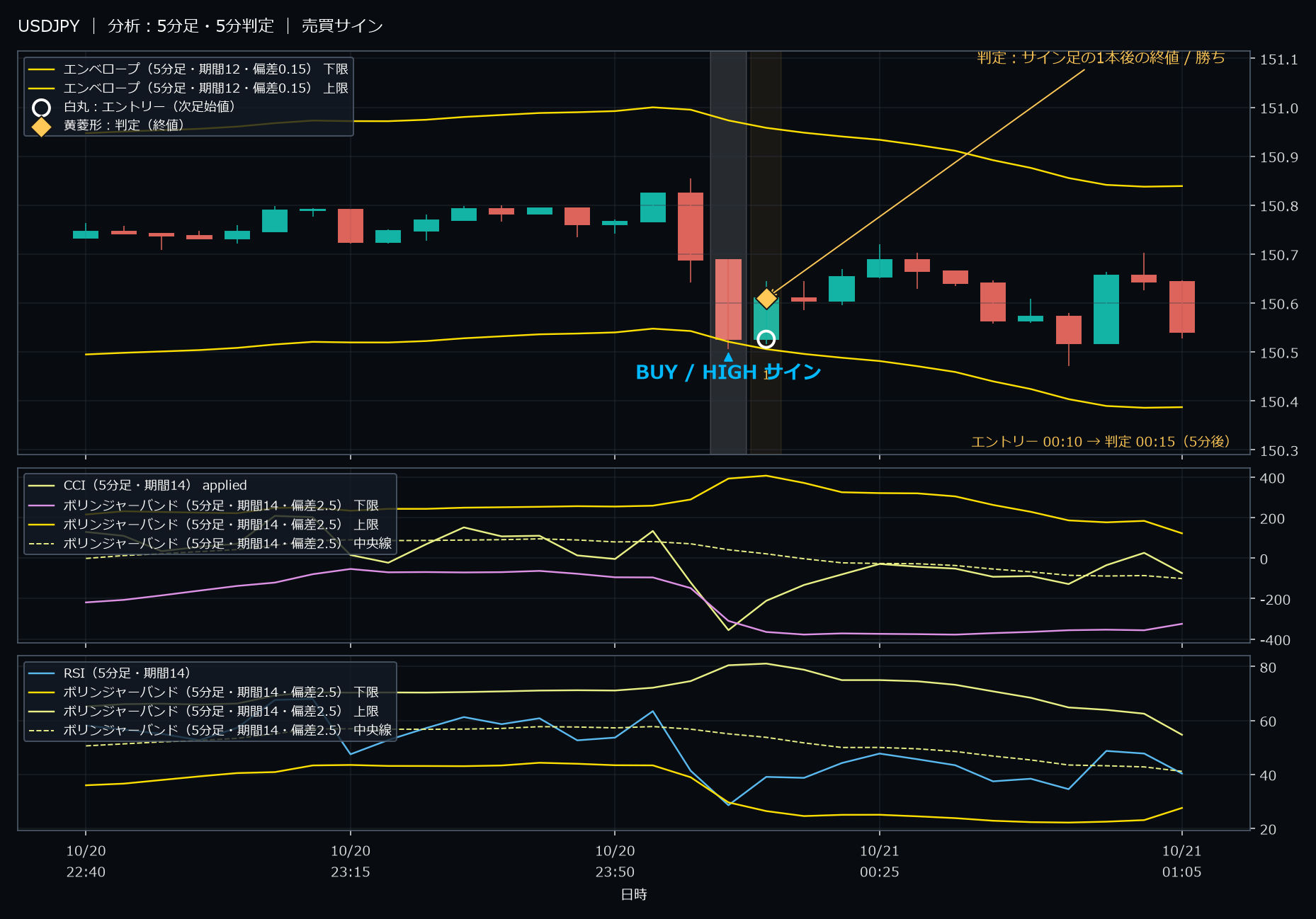
Task: Click the white circle entry marker on the chart
Action: point(766,339)
